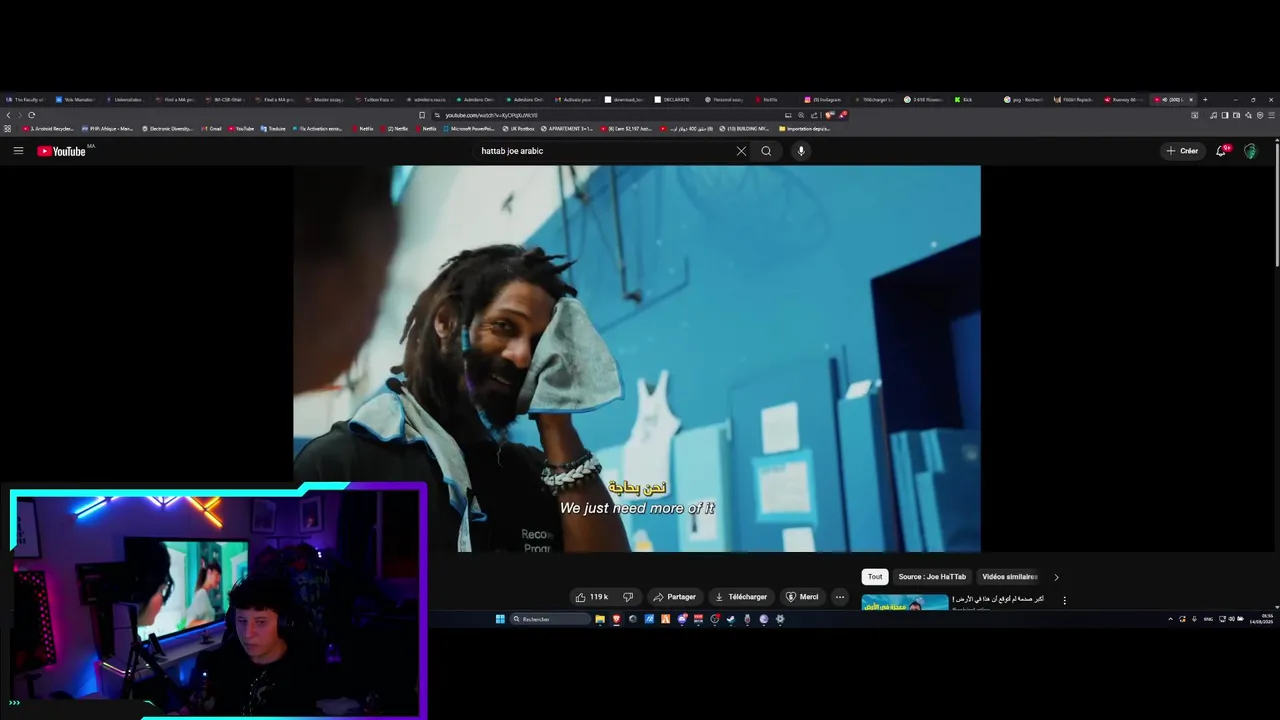
Task: Open the account avatar menu
Action: pos(1250,151)
